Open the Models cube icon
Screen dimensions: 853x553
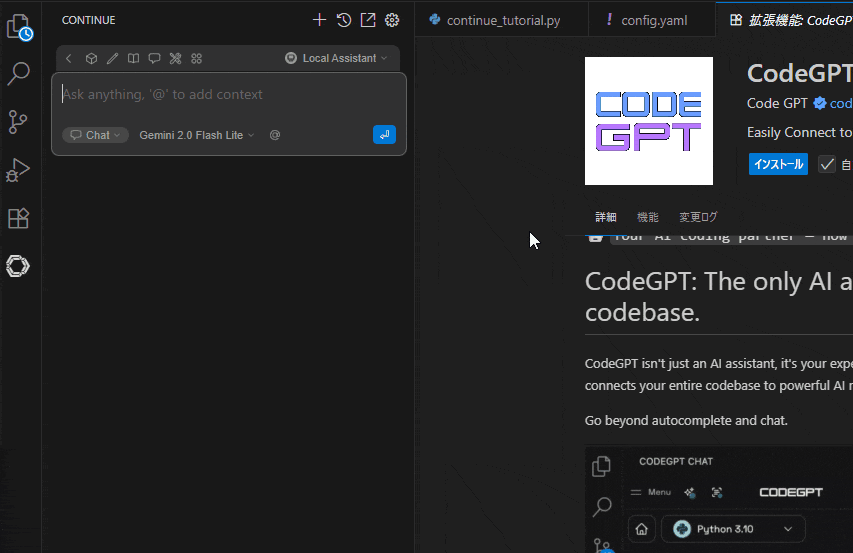91,58
